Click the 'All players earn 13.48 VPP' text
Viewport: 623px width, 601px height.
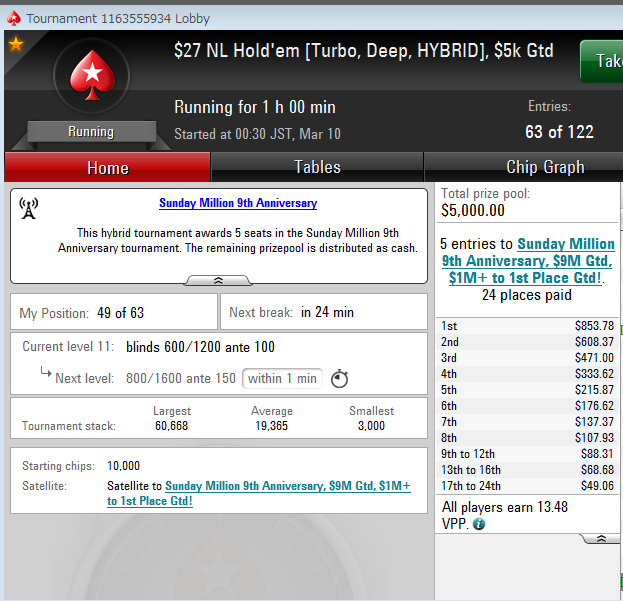pos(505,515)
